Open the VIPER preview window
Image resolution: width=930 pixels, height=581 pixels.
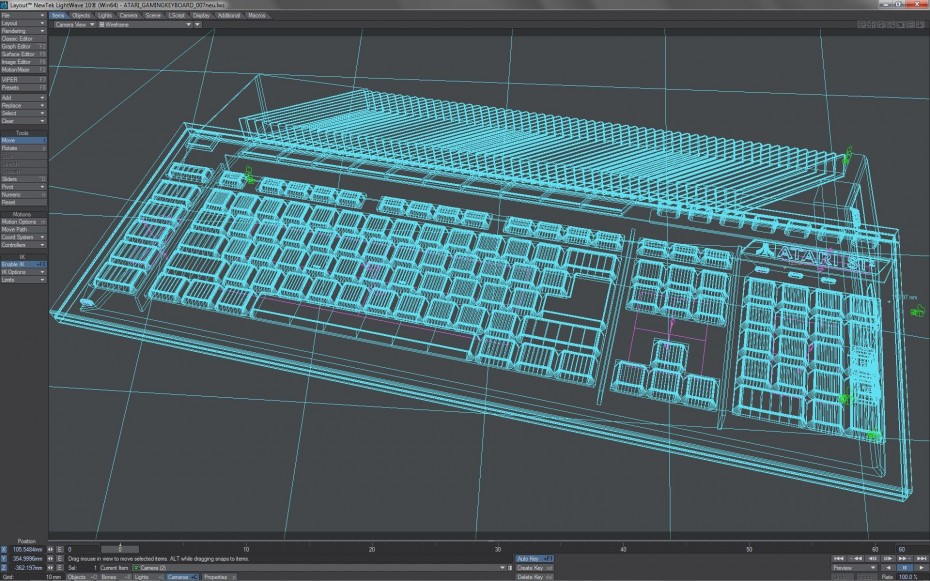tap(23, 79)
